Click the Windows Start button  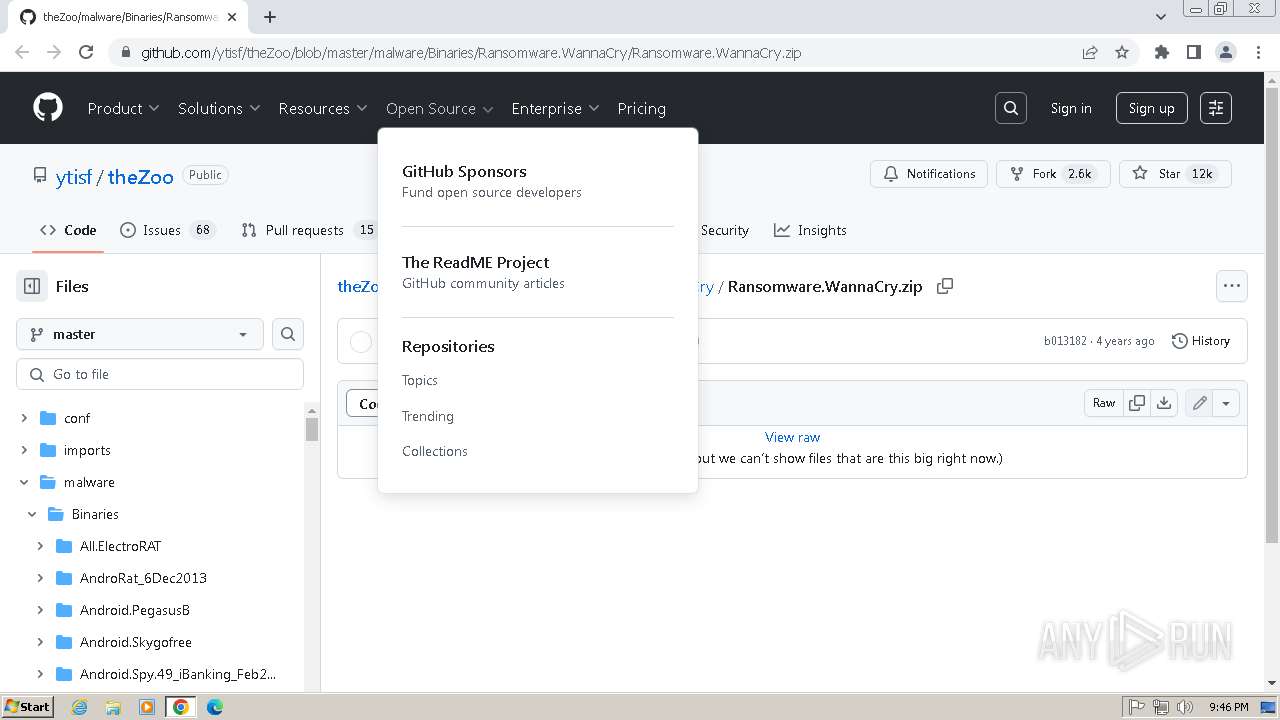27,707
